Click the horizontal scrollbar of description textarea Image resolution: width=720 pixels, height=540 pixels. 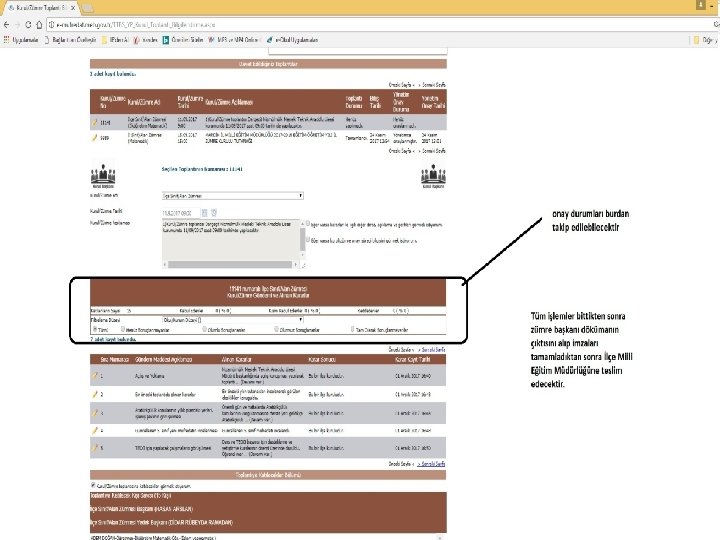(230, 264)
